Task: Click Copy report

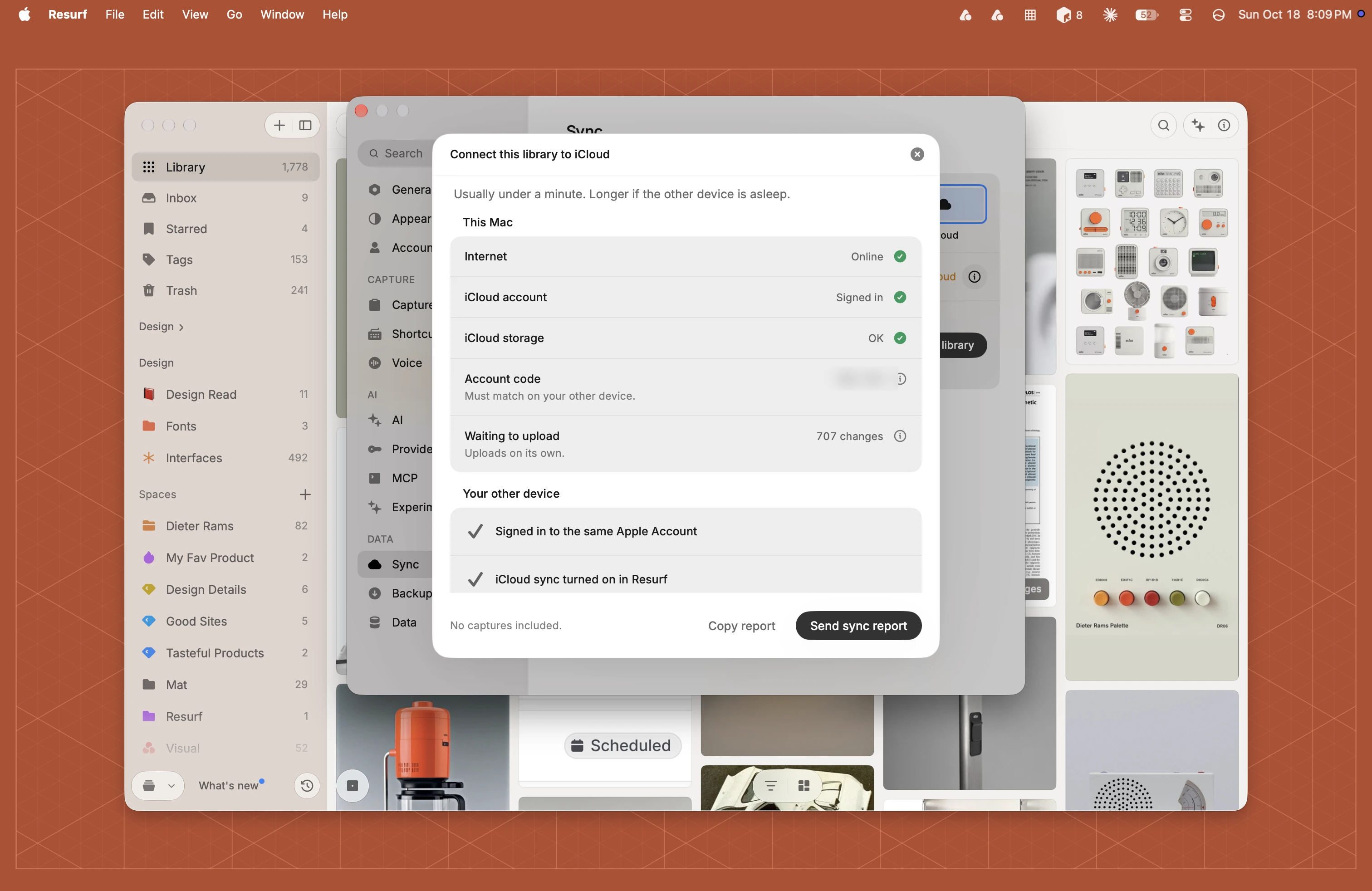Action: coord(741,625)
